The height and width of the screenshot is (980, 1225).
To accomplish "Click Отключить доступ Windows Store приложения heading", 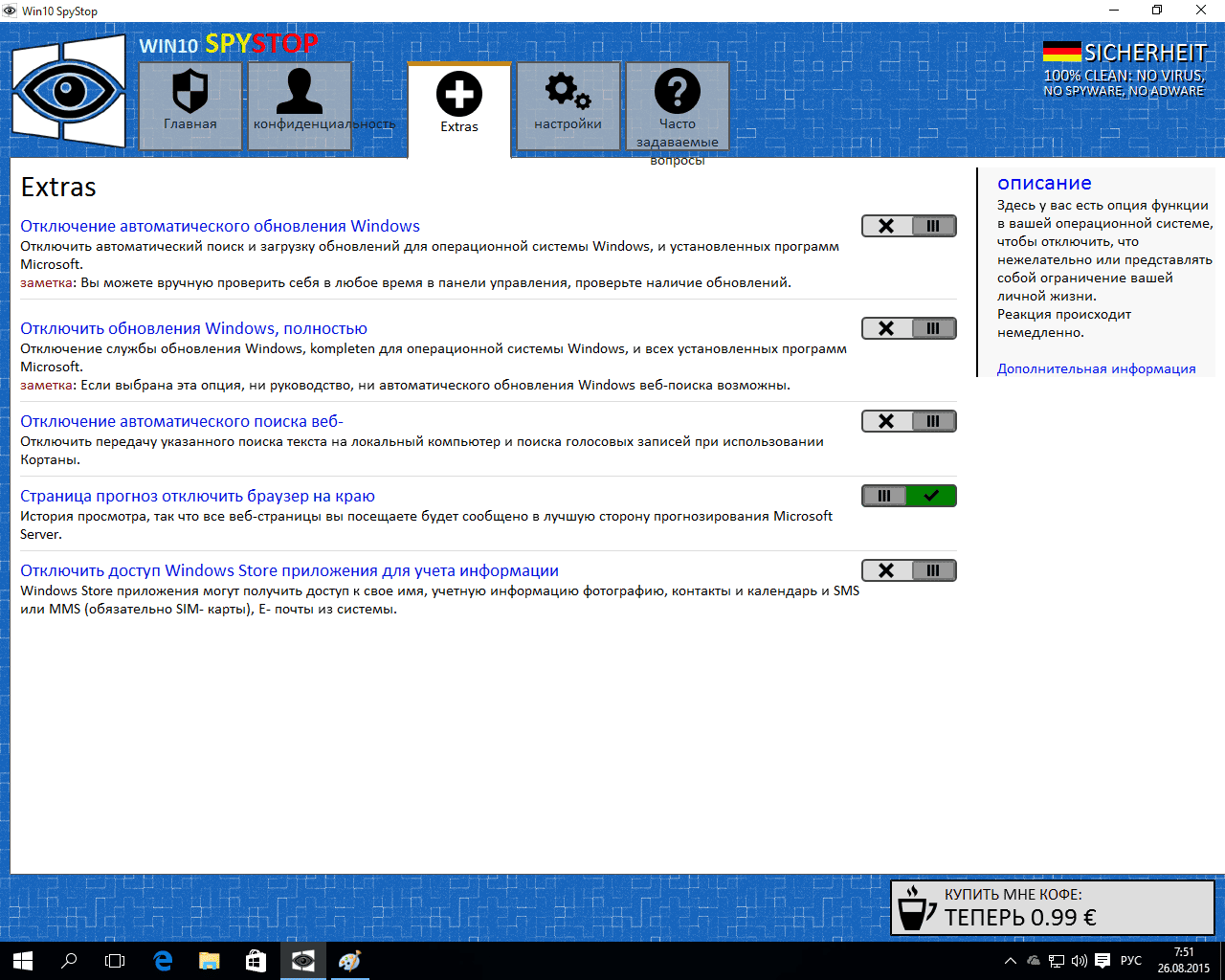I will click(290, 570).
